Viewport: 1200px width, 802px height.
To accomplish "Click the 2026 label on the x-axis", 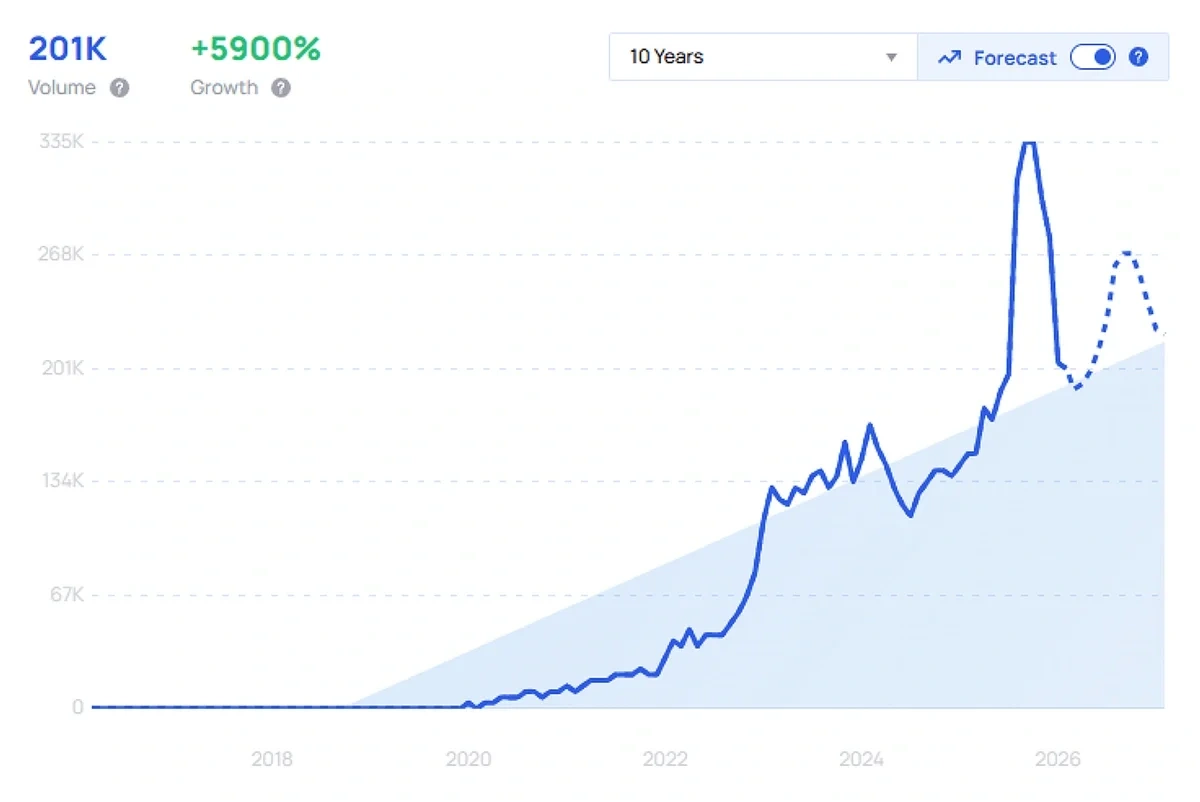I will coord(1058,760).
